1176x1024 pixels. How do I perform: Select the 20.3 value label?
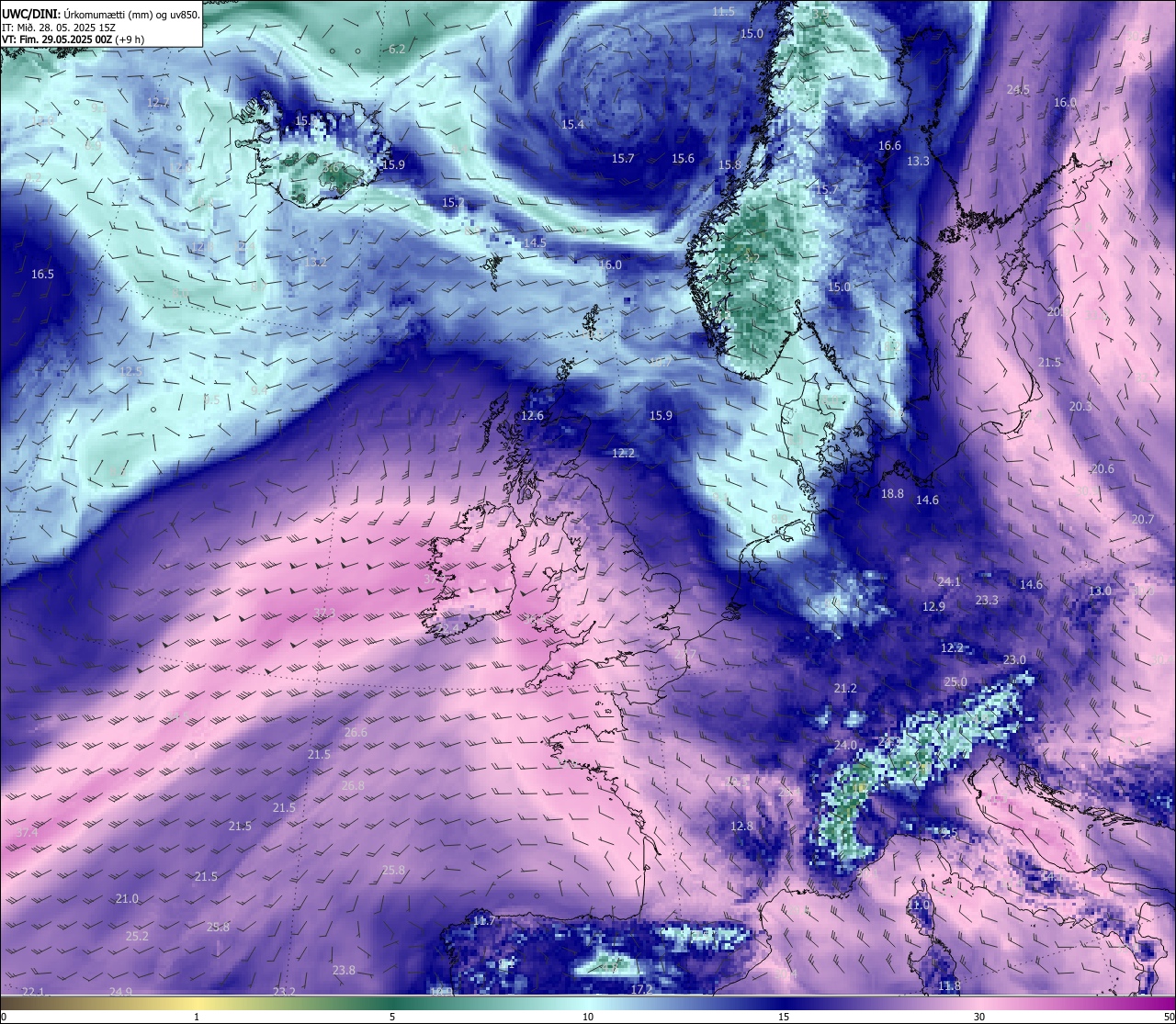[x=1080, y=406]
